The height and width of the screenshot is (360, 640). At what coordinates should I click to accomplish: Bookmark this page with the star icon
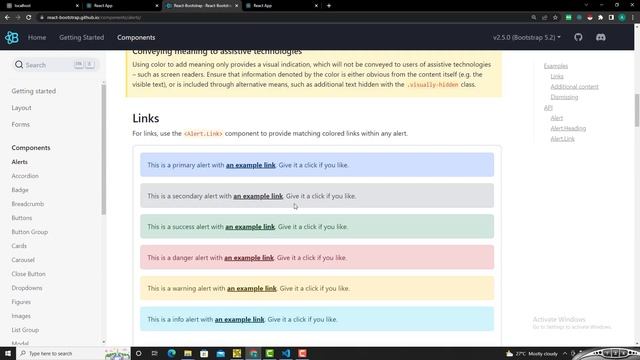555,18
